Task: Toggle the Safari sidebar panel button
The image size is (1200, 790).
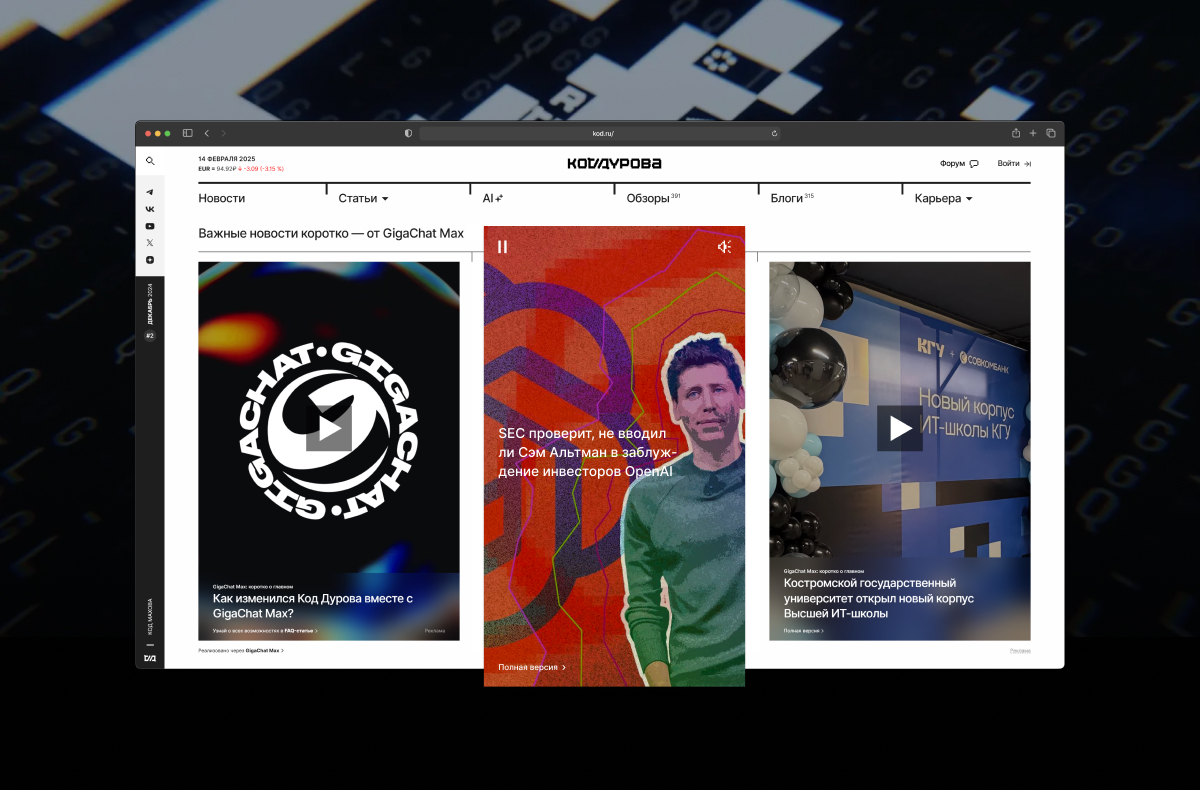Action: (x=187, y=133)
